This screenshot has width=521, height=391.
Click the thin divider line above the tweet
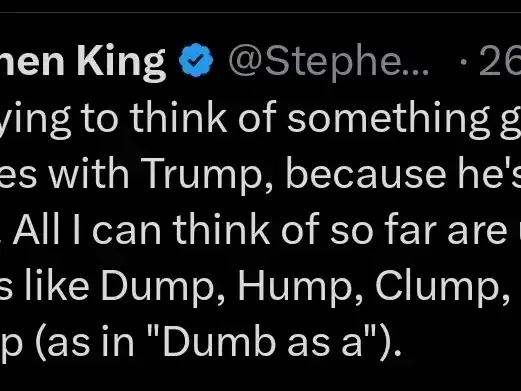(260, 13)
